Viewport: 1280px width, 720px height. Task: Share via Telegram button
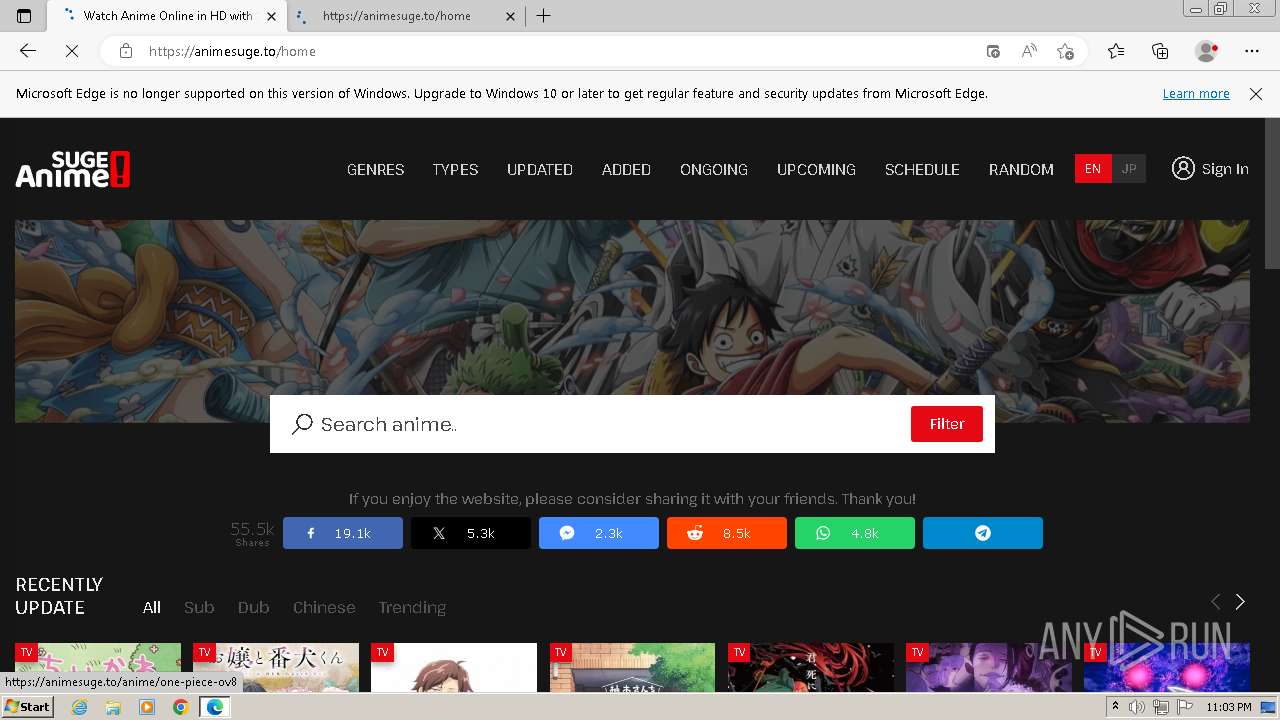[x=983, y=533]
